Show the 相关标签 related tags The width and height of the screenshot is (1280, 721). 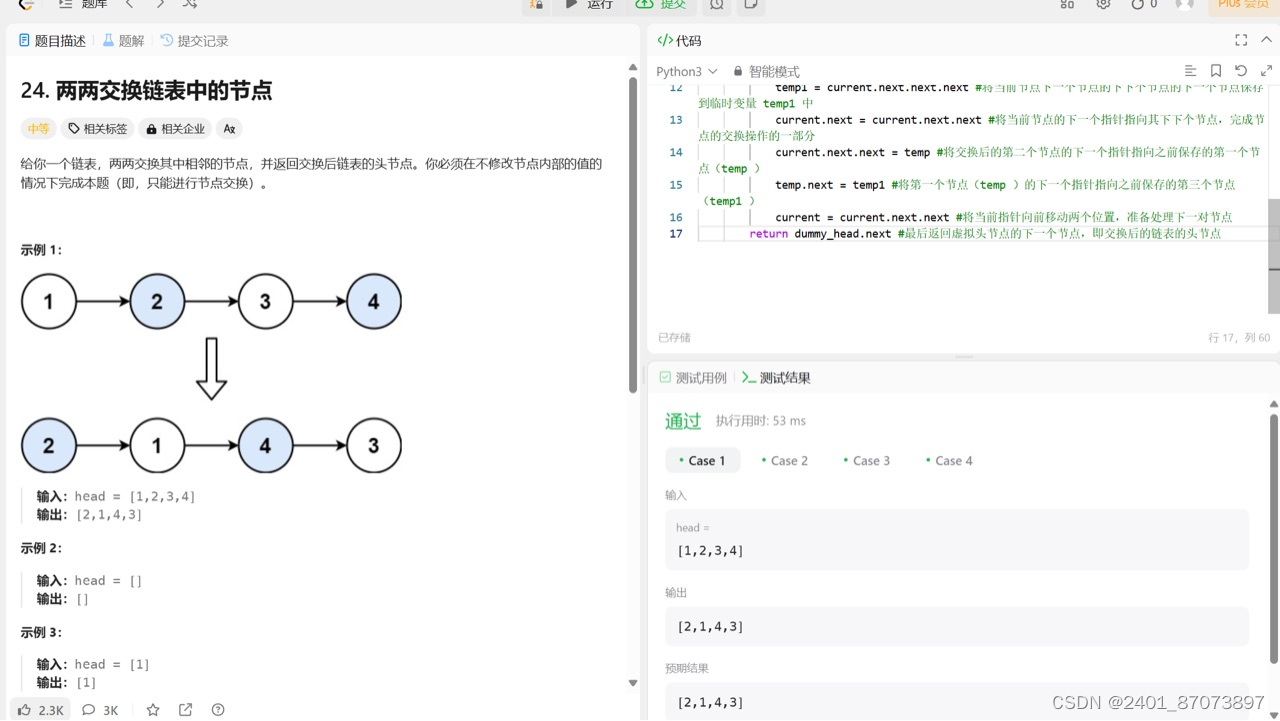coord(97,128)
